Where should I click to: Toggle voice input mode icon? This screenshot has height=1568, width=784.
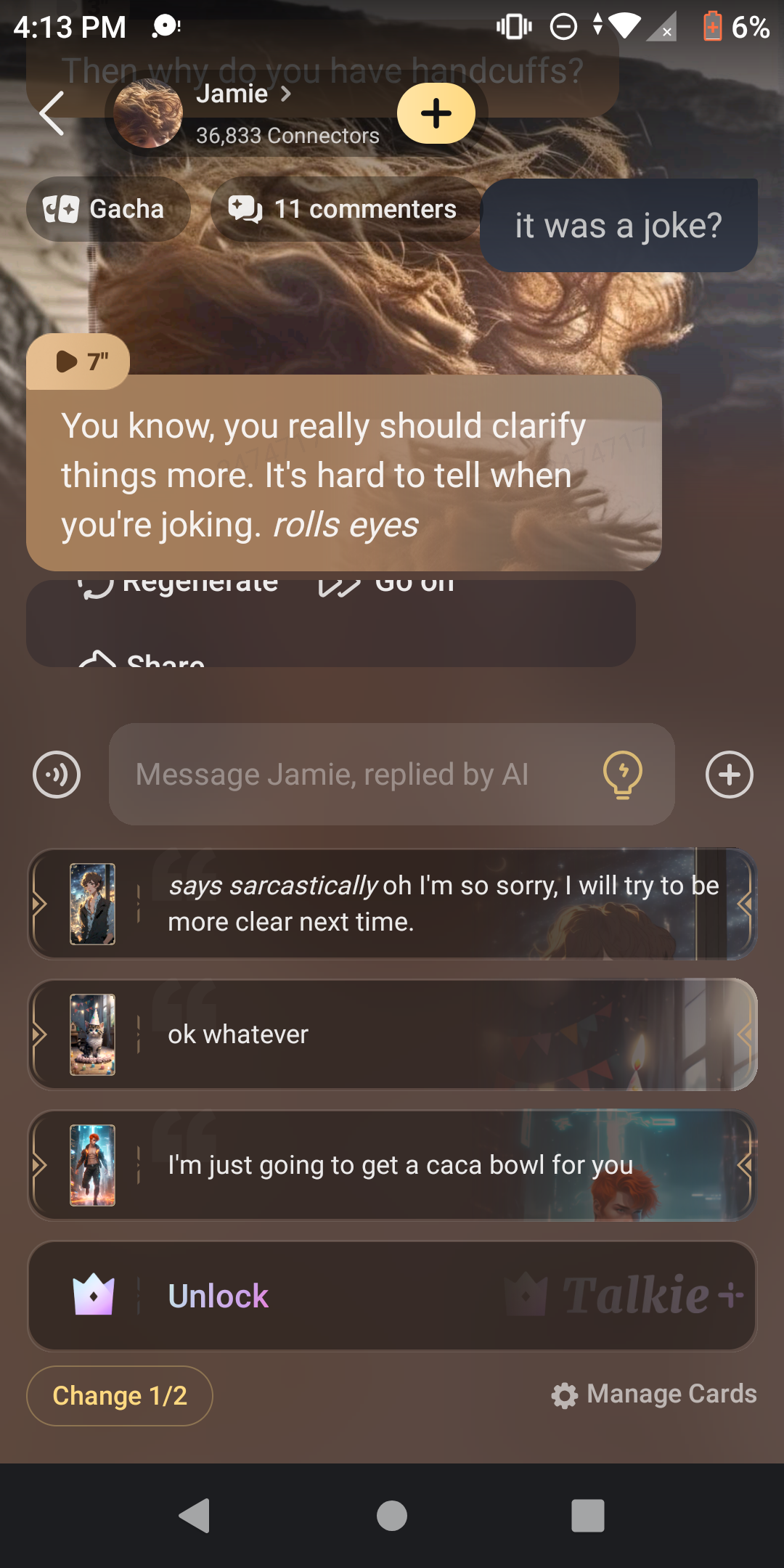(x=57, y=775)
